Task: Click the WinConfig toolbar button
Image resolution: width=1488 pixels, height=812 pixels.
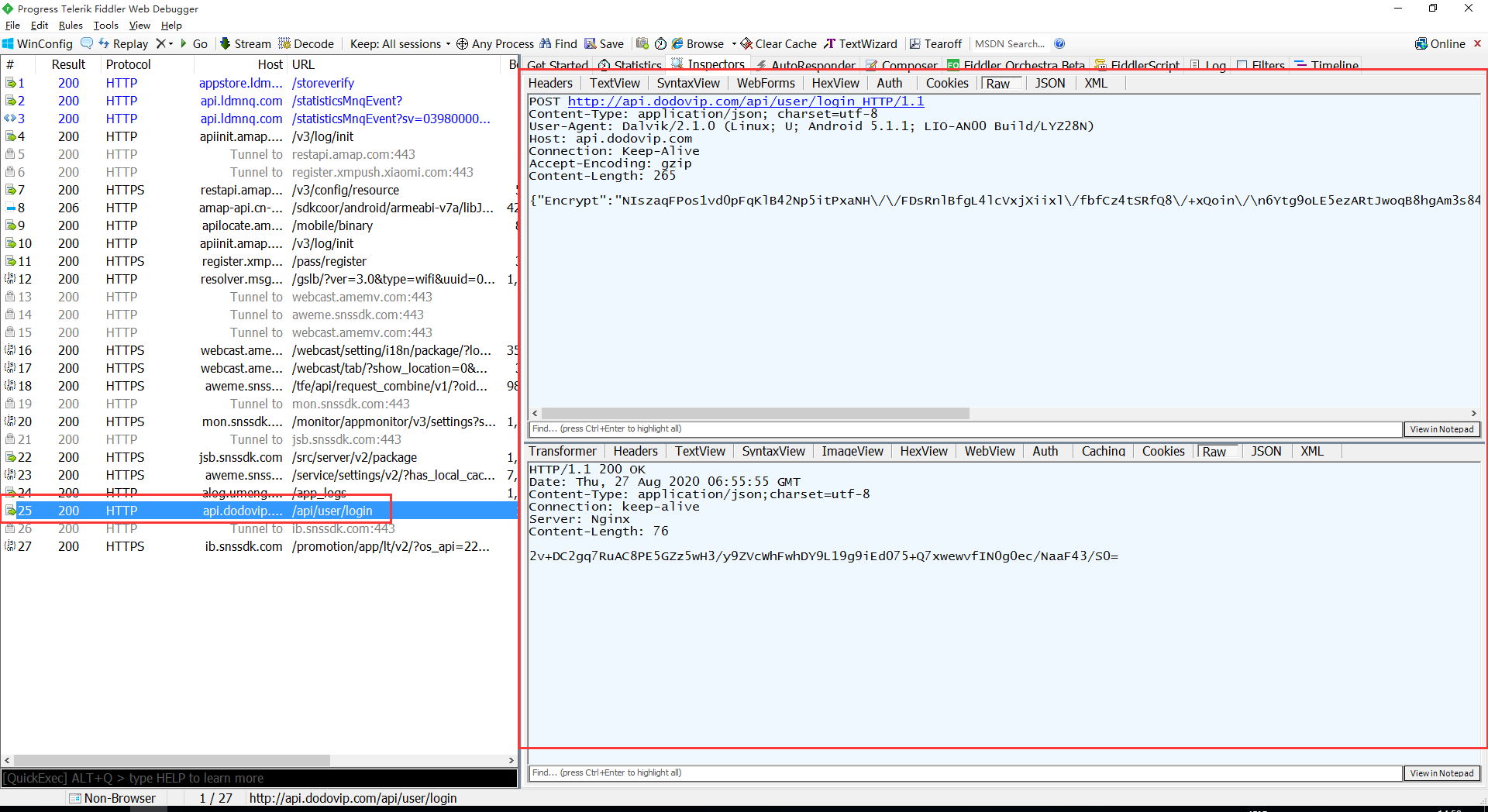Action: coord(38,44)
